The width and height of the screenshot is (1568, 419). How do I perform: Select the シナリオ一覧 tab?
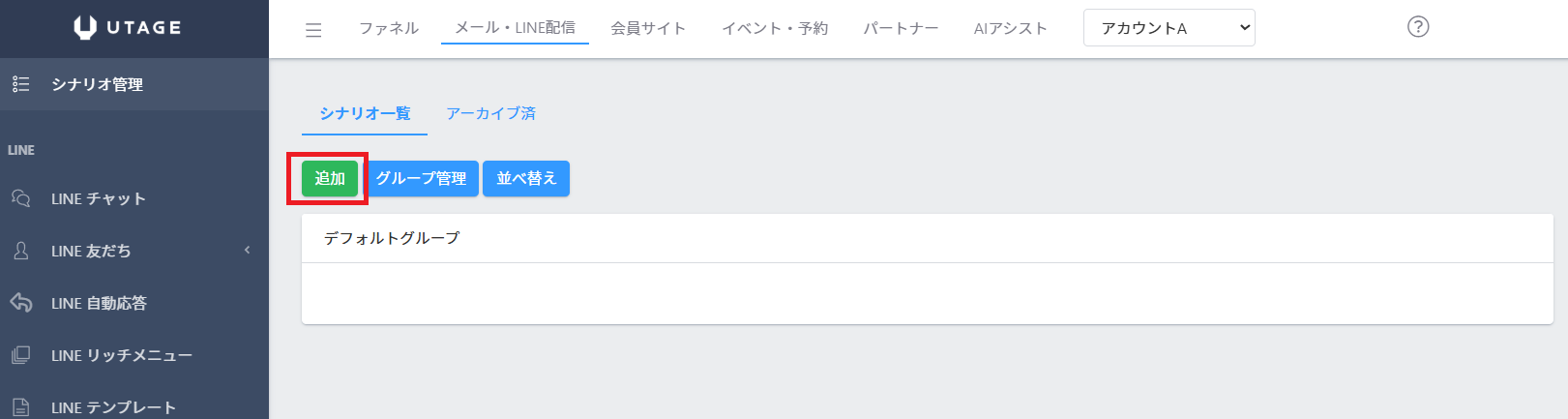click(x=365, y=113)
